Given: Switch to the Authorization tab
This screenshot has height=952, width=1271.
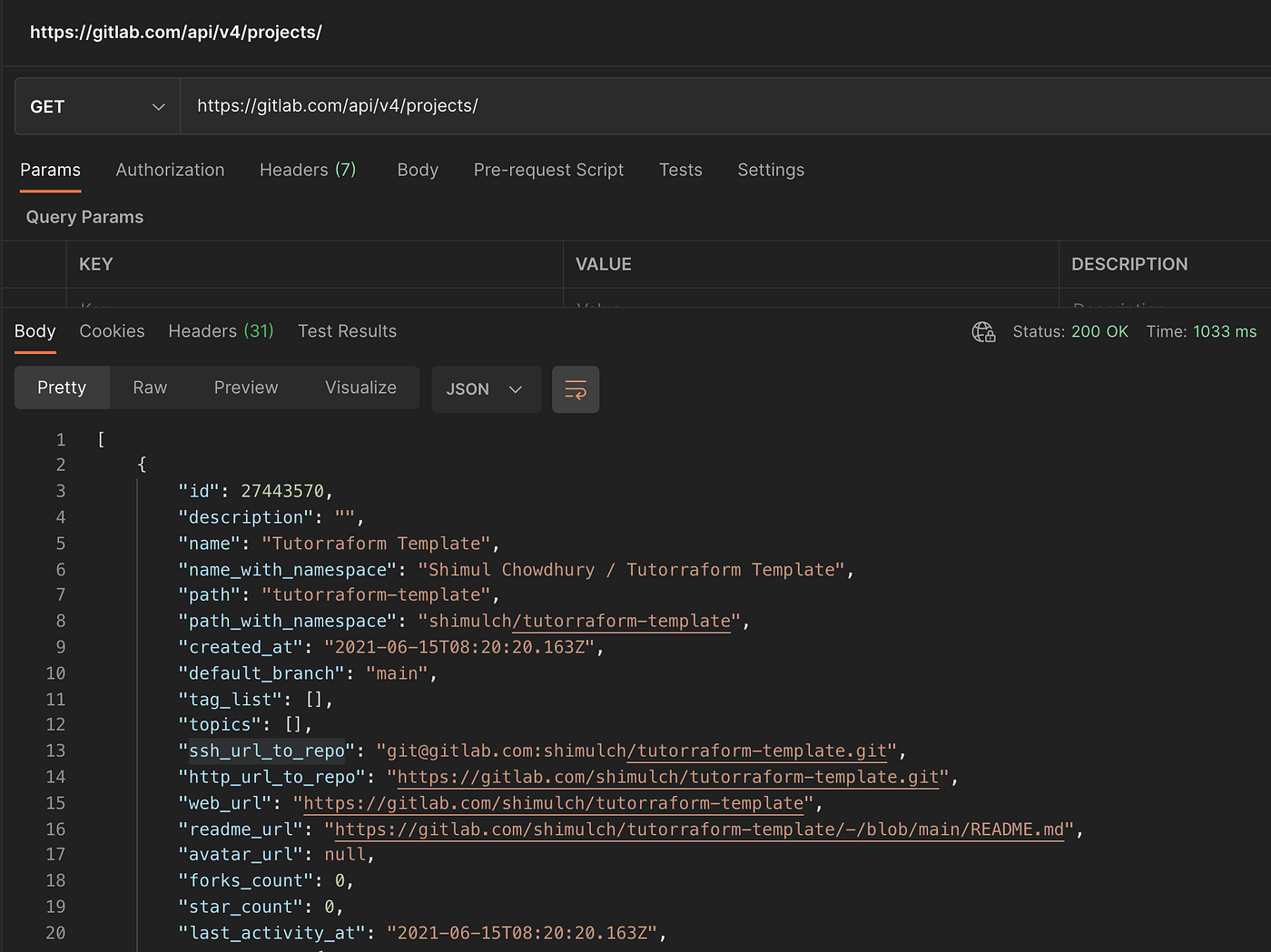Looking at the screenshot, I should (x=170, y=170).
